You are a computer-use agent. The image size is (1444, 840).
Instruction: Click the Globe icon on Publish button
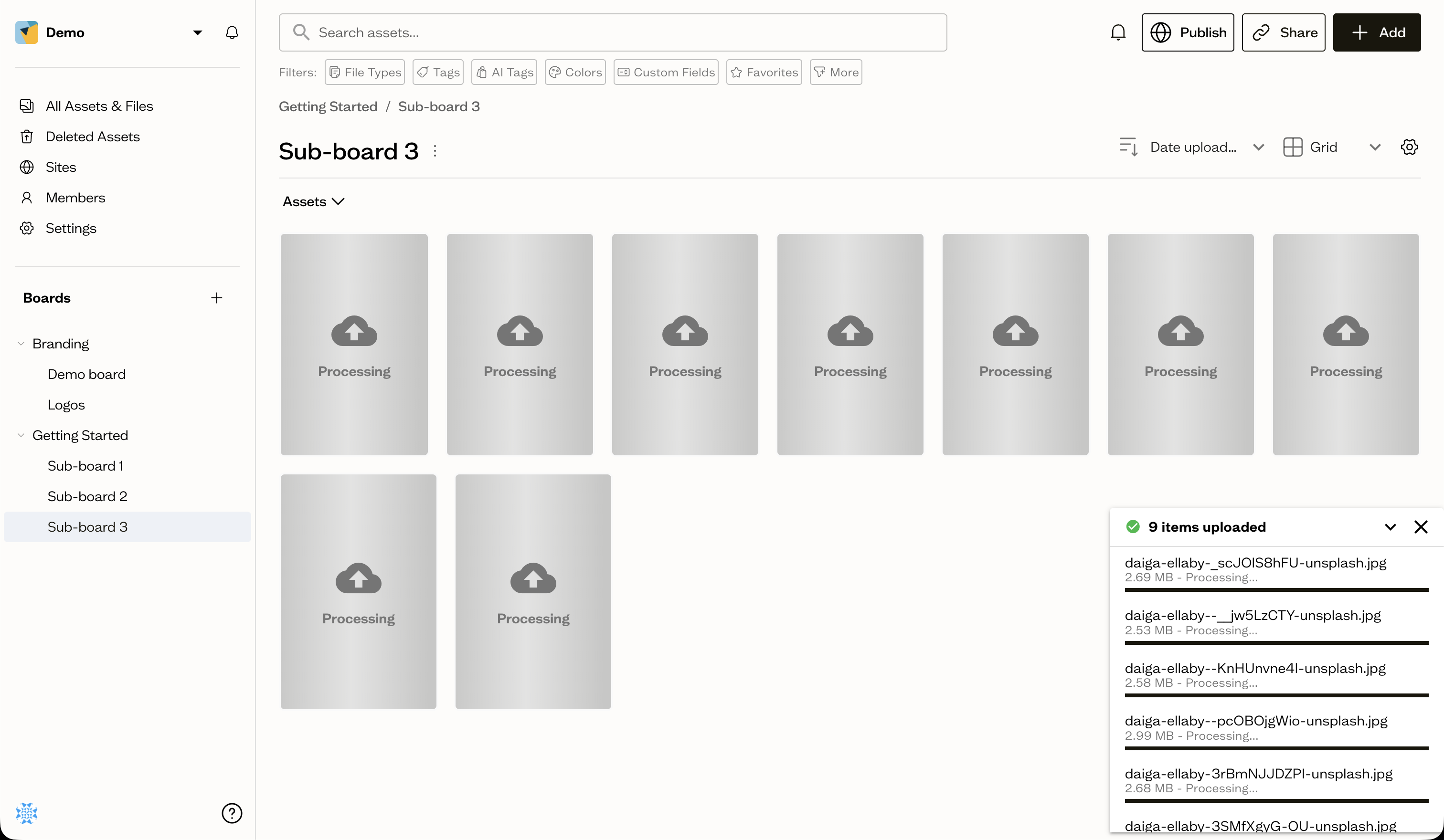[1160, 32]
